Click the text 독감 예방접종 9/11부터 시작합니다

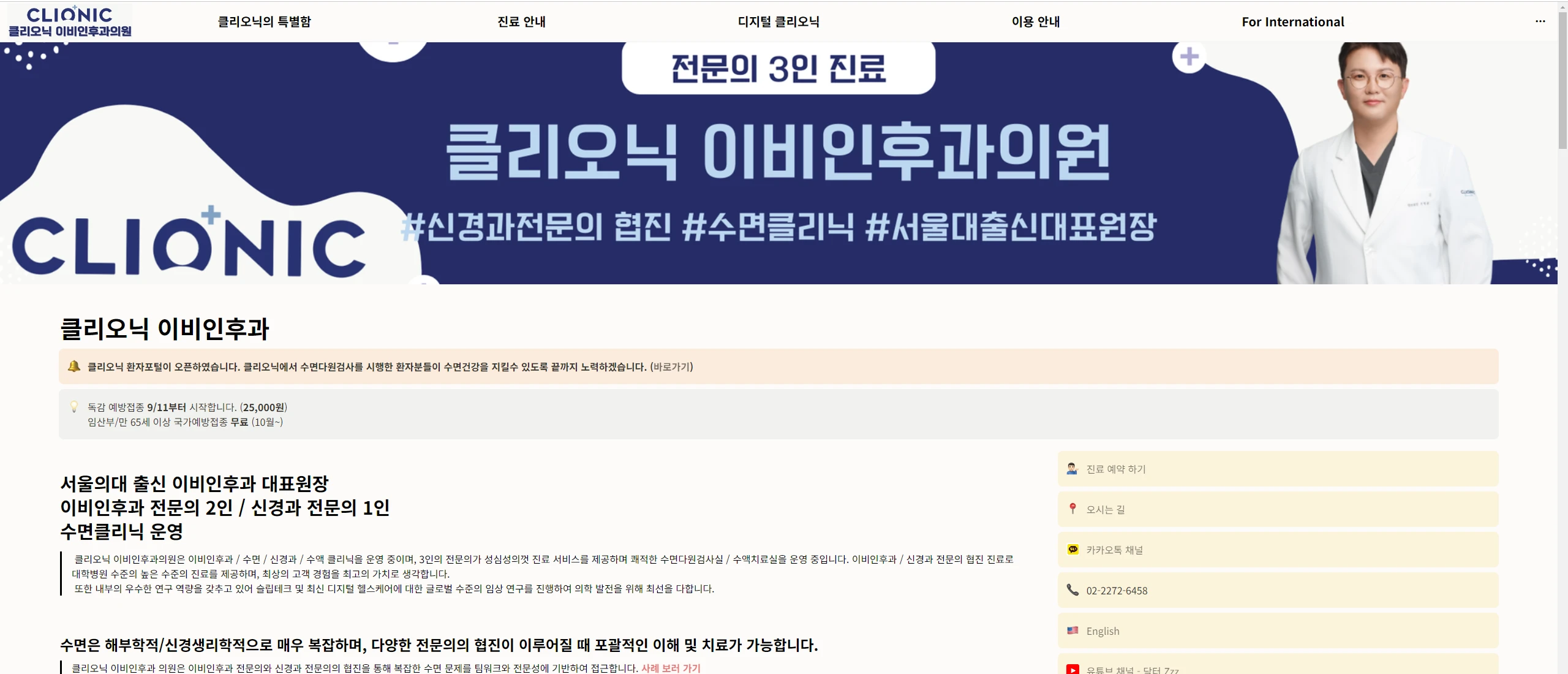pyautogui.click(x=162, y=407)
